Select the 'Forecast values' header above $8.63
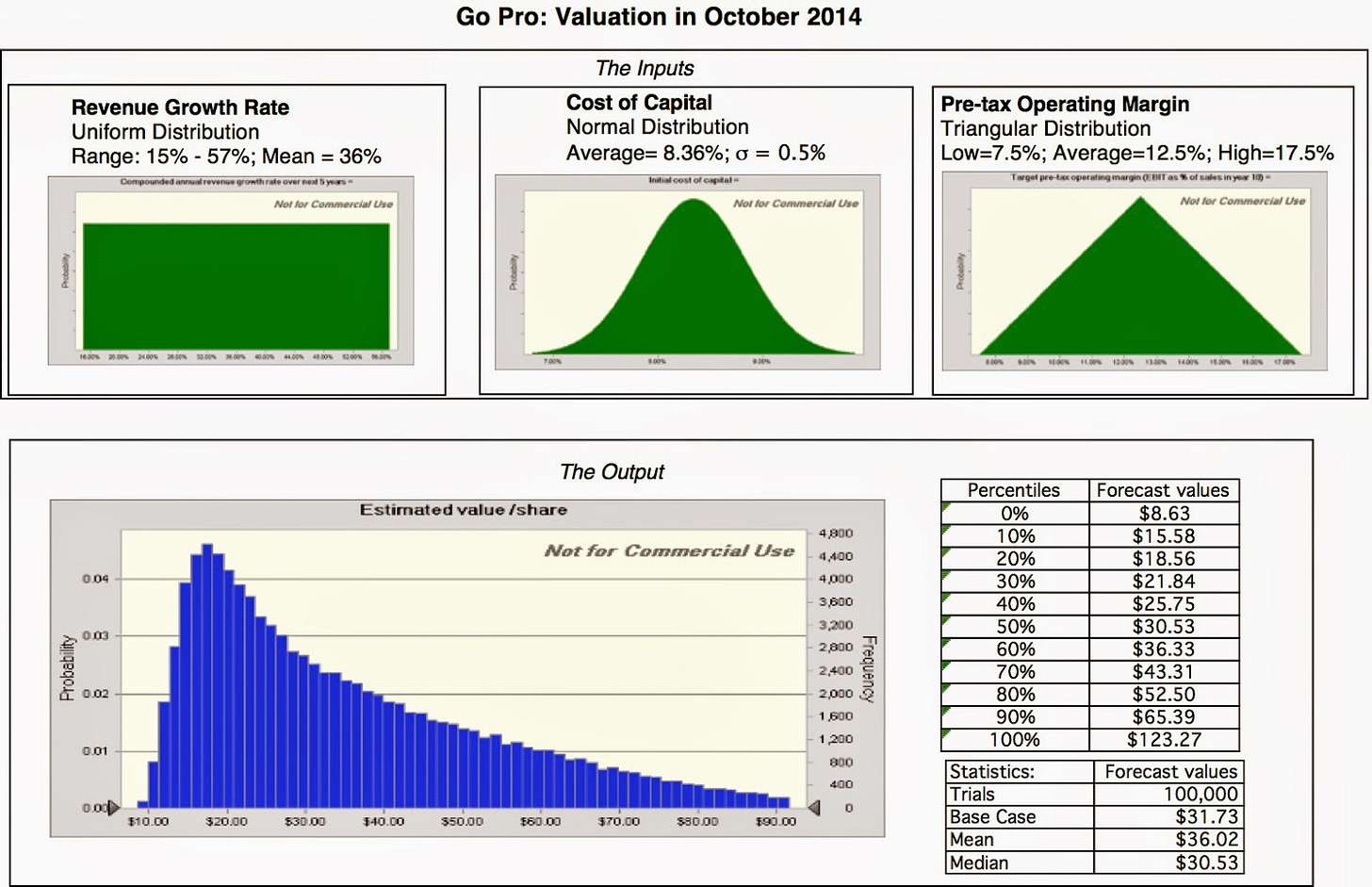Screen dimensions: 1372x887 (1163, 490)
